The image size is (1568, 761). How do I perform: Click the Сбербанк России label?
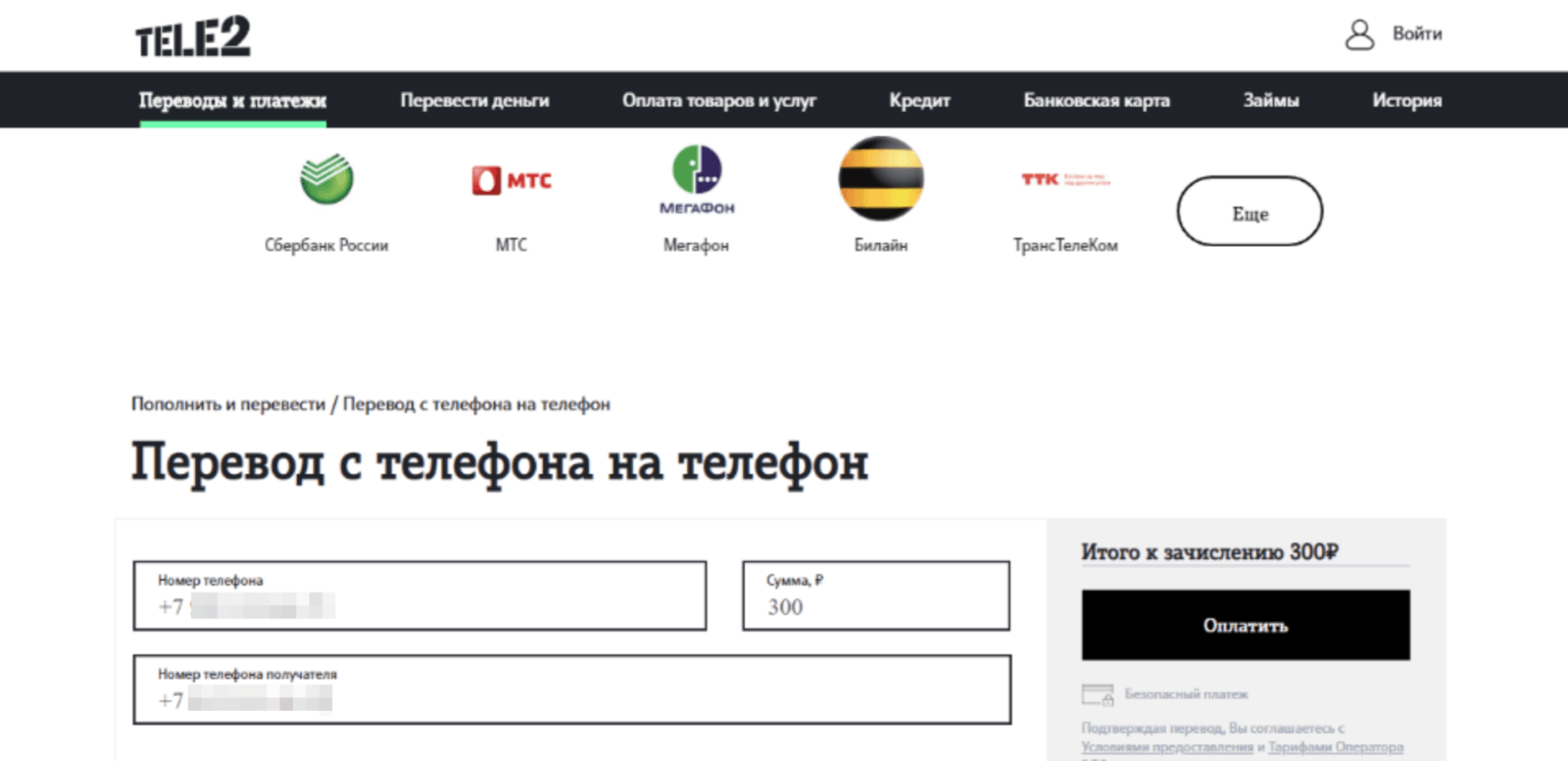point(326,245)
